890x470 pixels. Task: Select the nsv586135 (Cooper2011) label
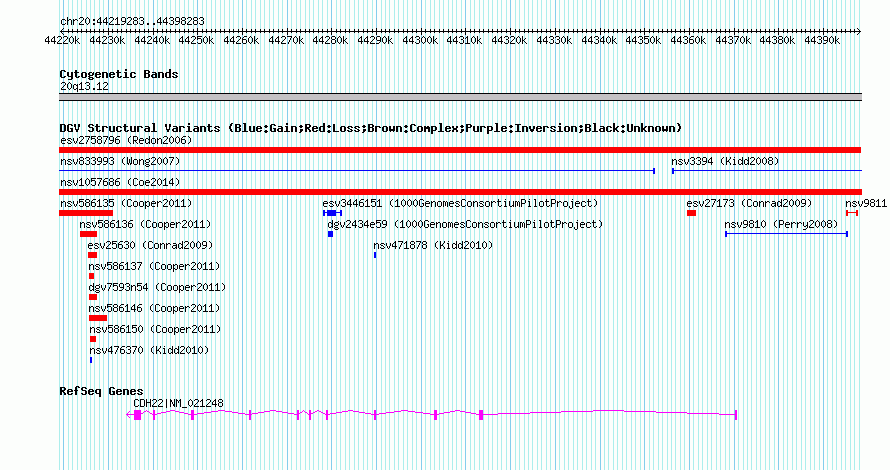tap(126, 203)
